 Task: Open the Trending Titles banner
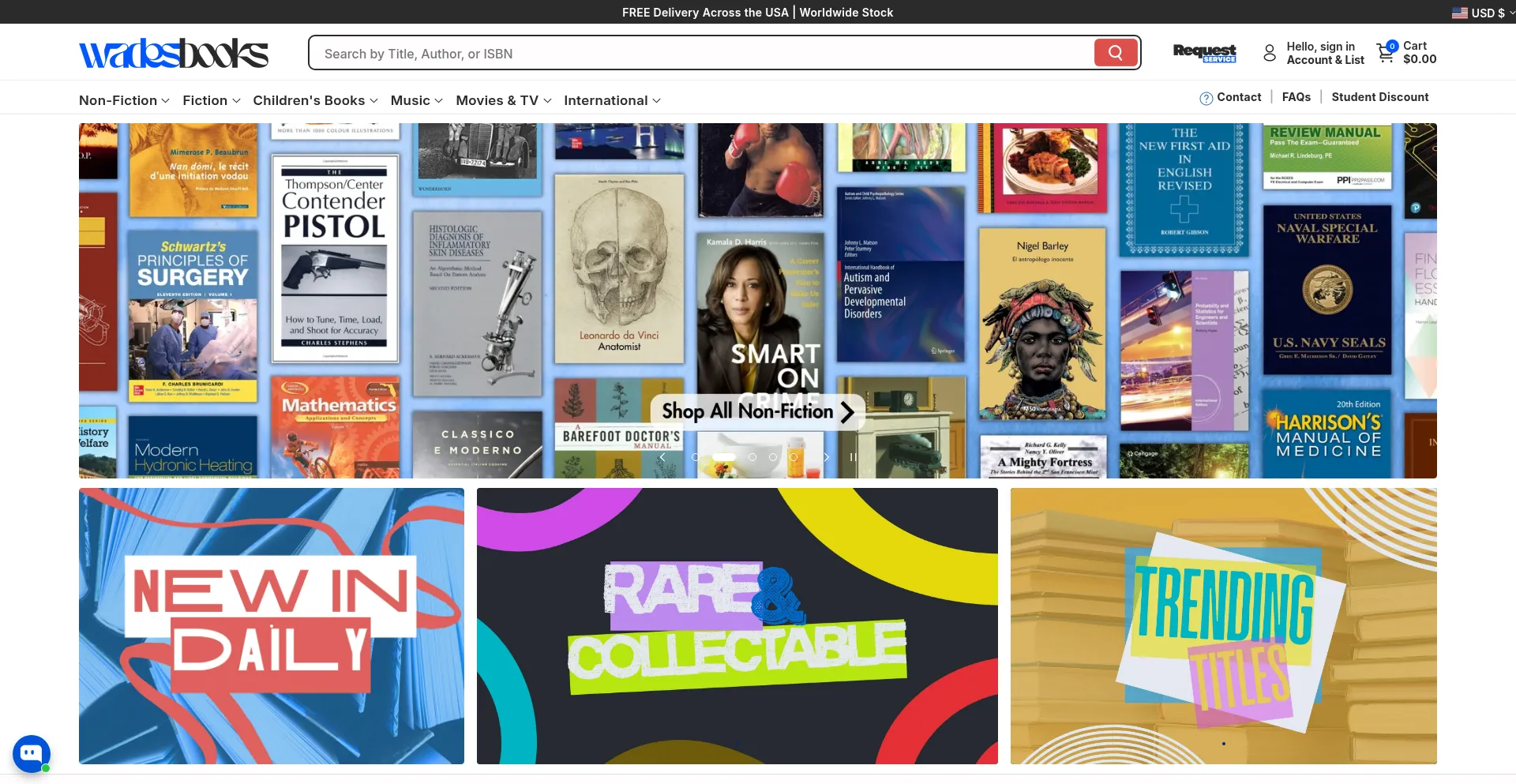[x=1224, y=626]
